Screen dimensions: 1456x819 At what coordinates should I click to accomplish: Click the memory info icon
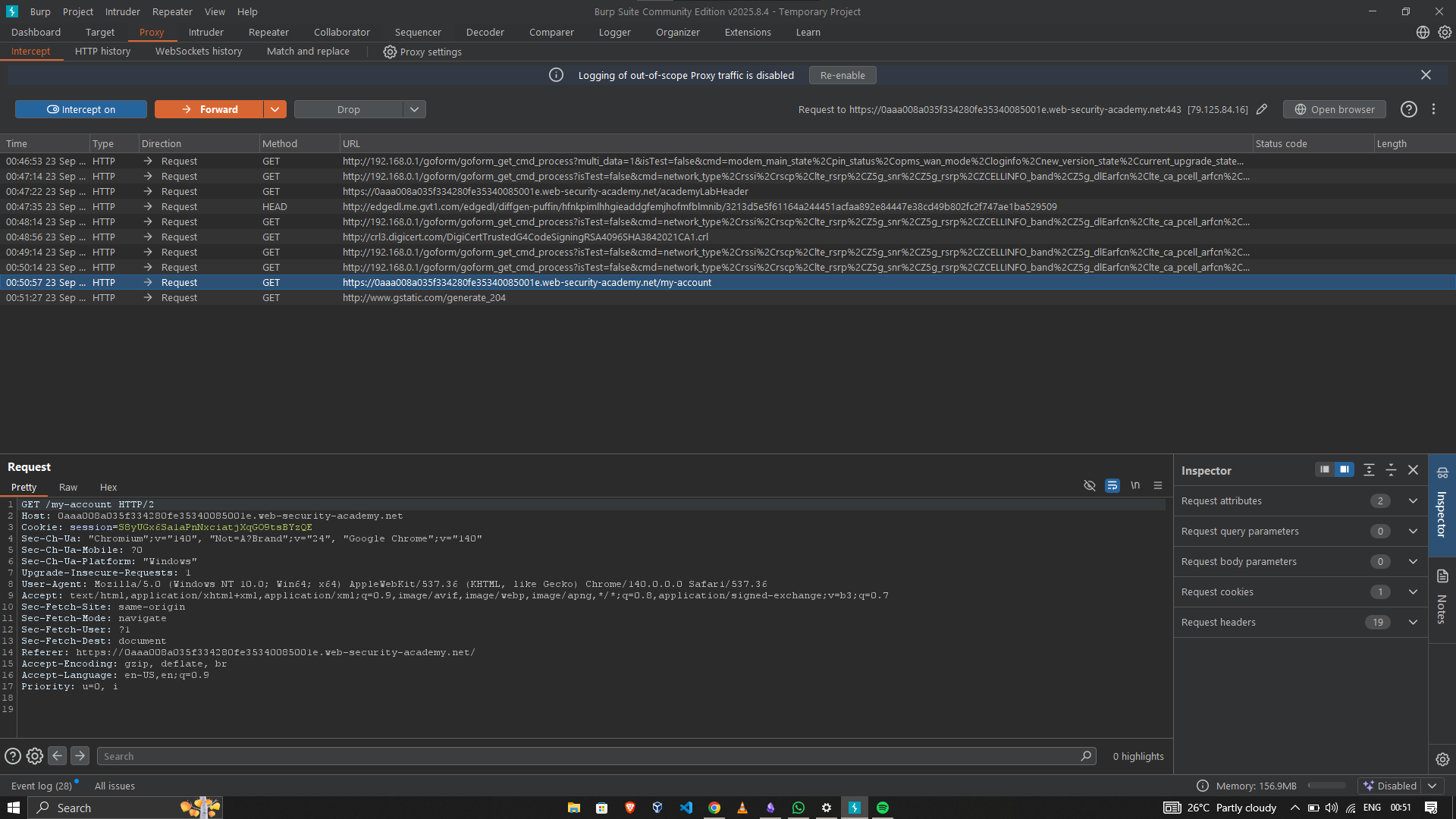[x=1203, y=786]
